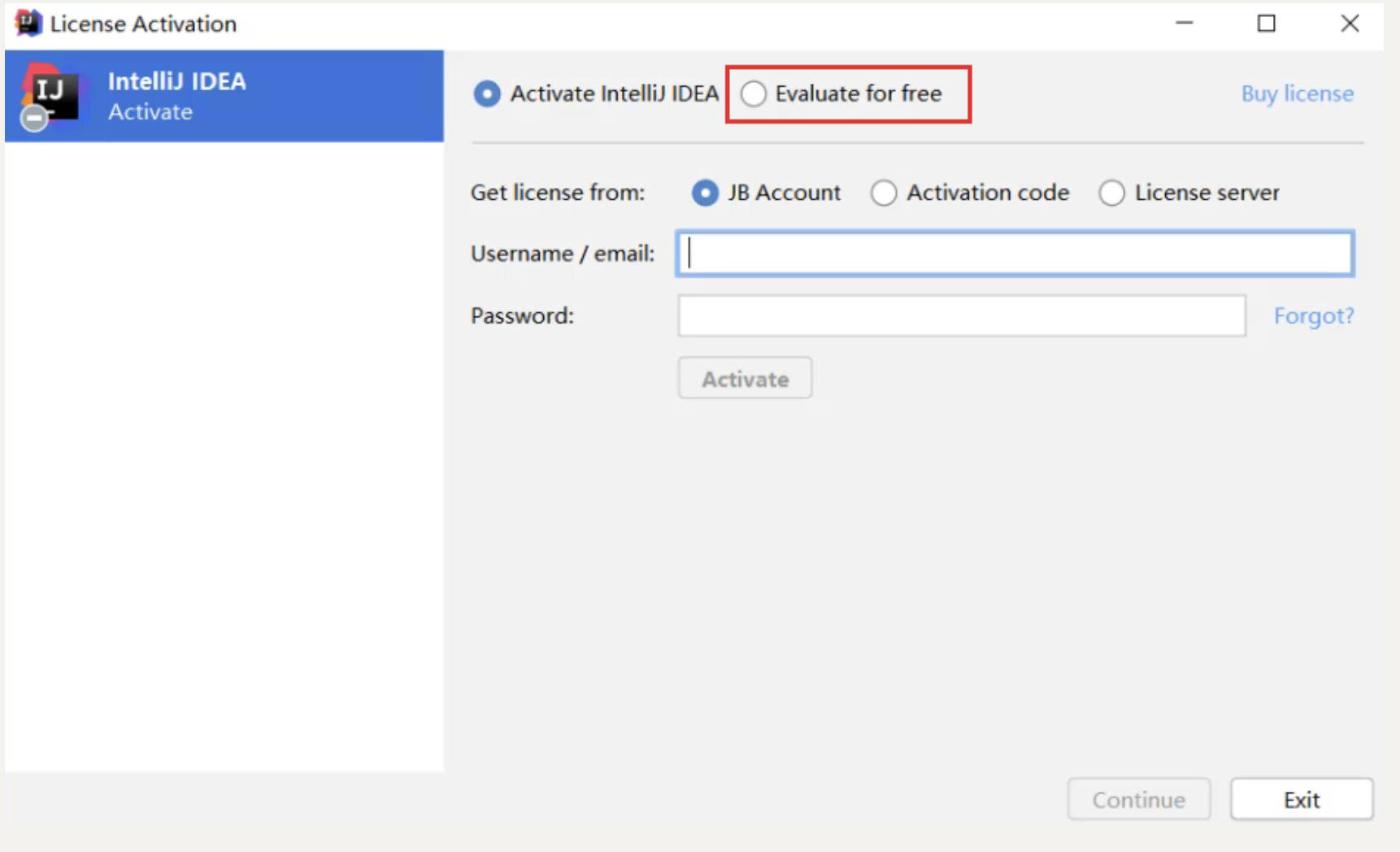The image size is (1400, 852).
Task: Click the License Activation title bar text
Action: pos(143,24)
